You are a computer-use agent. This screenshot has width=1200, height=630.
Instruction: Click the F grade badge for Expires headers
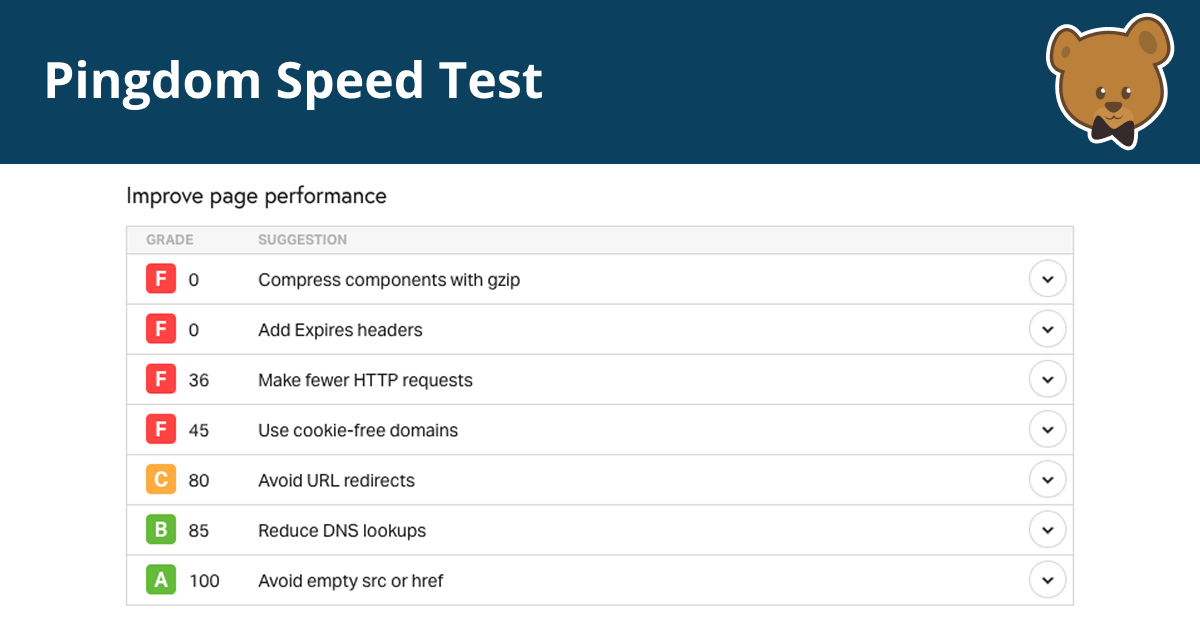point(161,329)
